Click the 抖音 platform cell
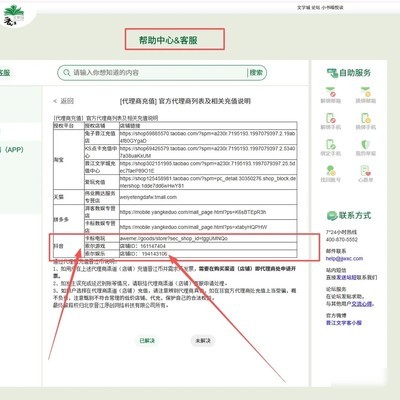Screen dimensions: 400x400 [x=69, y=246]
